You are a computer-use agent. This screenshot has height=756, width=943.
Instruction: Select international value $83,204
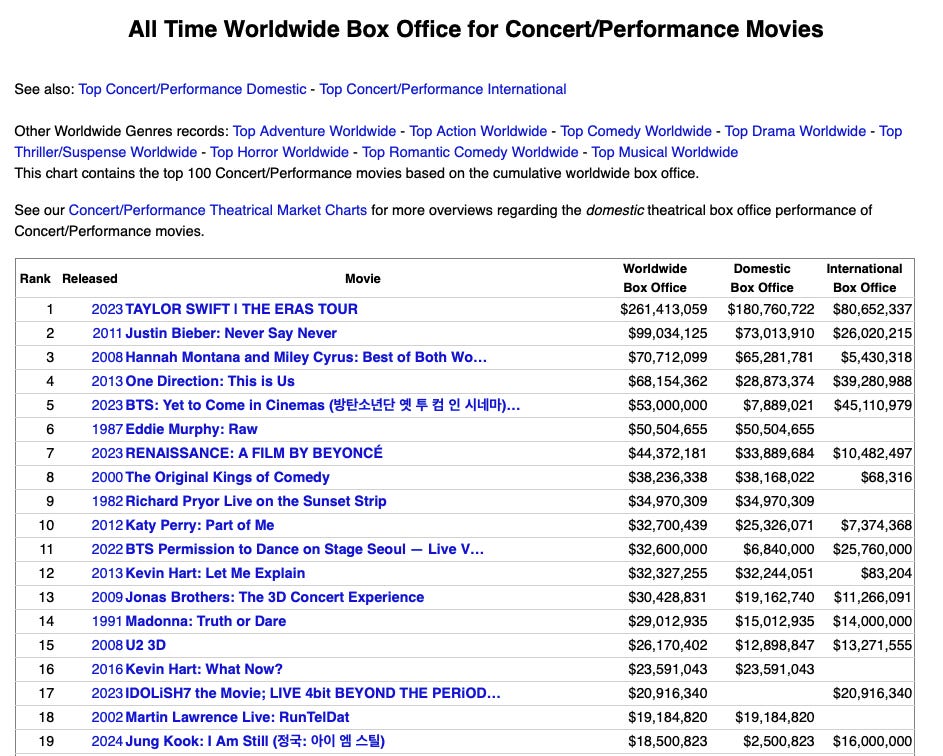[x=886, y=573]
